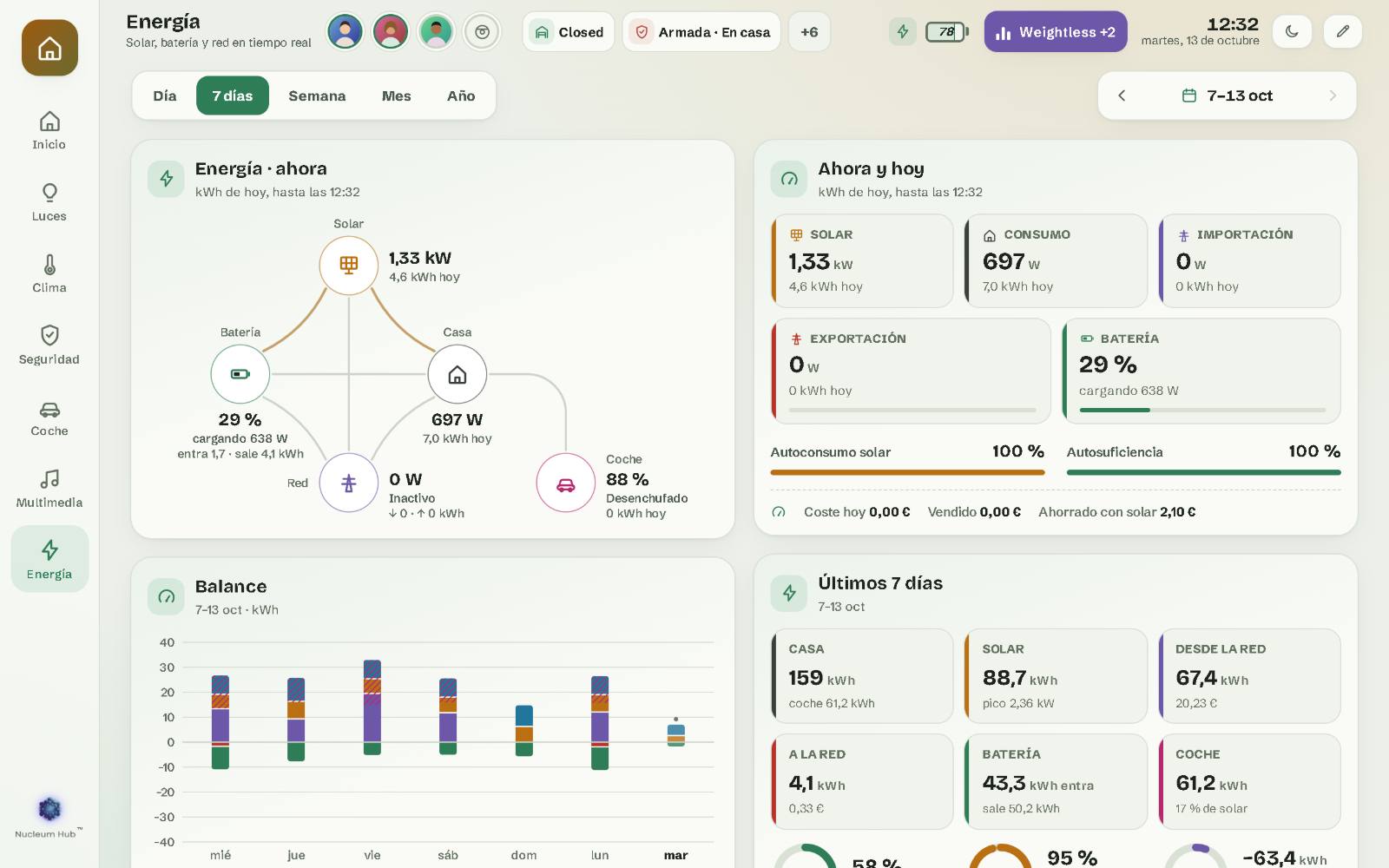Open the Coche sidebar page

coord(49,417)
